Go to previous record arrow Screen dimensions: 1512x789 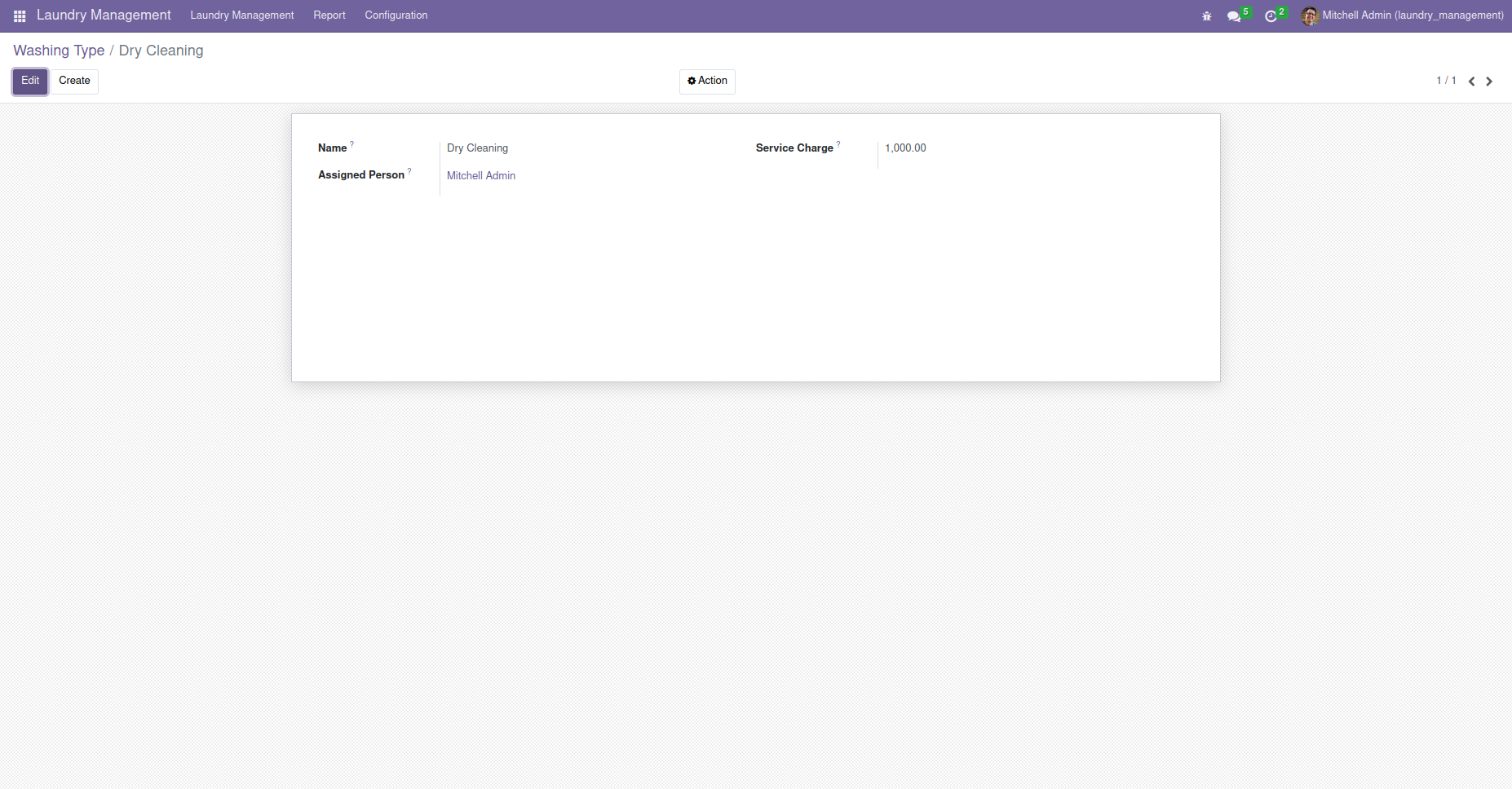[x=1472, y=82]
